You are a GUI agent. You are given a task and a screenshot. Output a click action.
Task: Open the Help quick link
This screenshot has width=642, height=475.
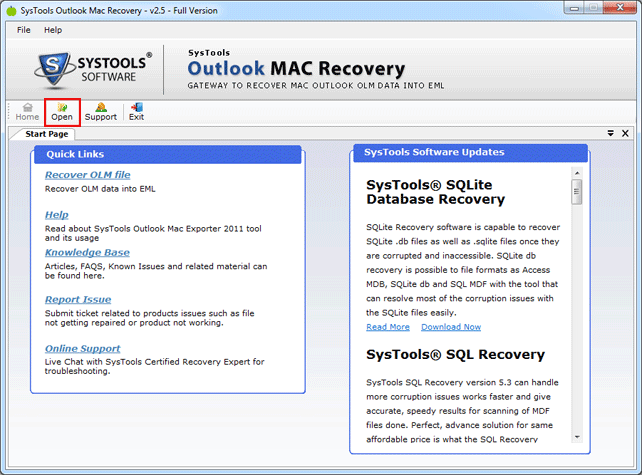pyautogui.click(x=57, y=215)
